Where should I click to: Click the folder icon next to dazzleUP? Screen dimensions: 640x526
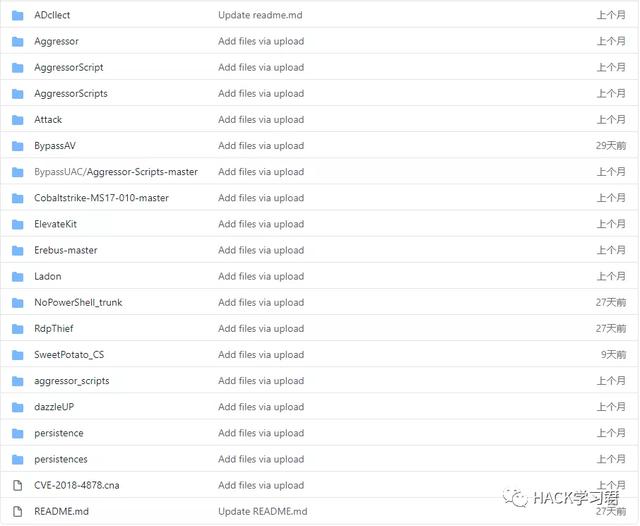pyautogui.click(x=17, y=407)
